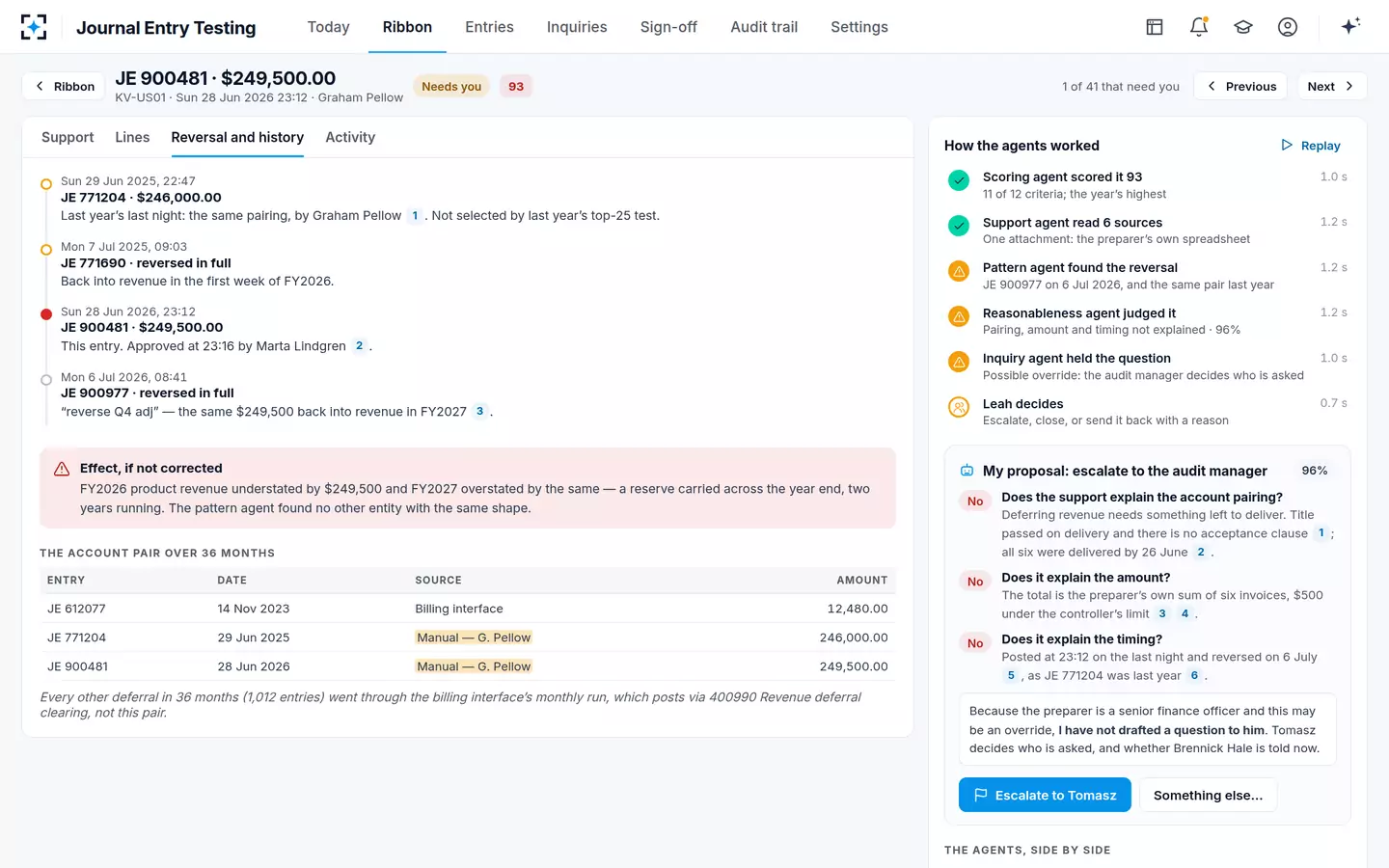Click the green check beside Support agent

coord(959,226)
